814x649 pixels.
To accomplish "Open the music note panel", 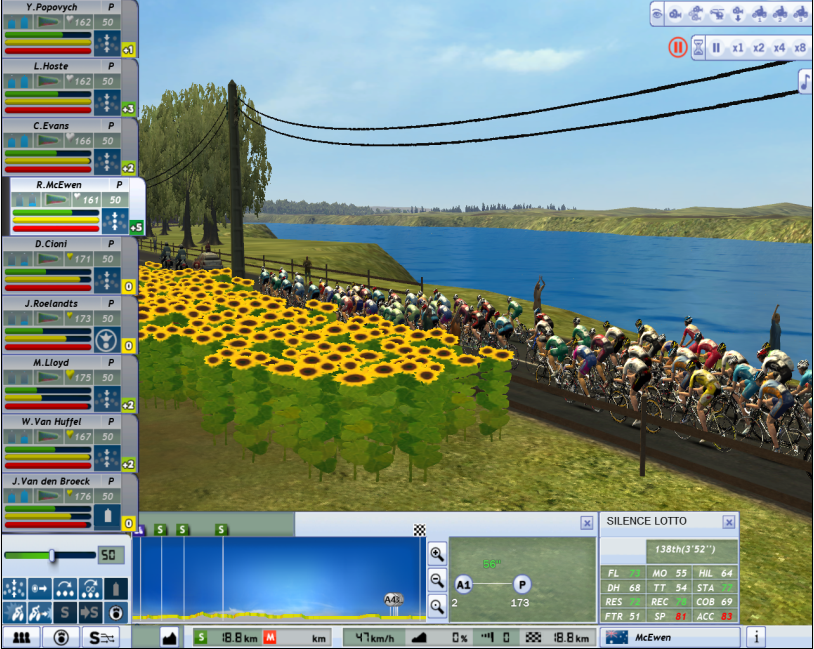I will [805, 82].
